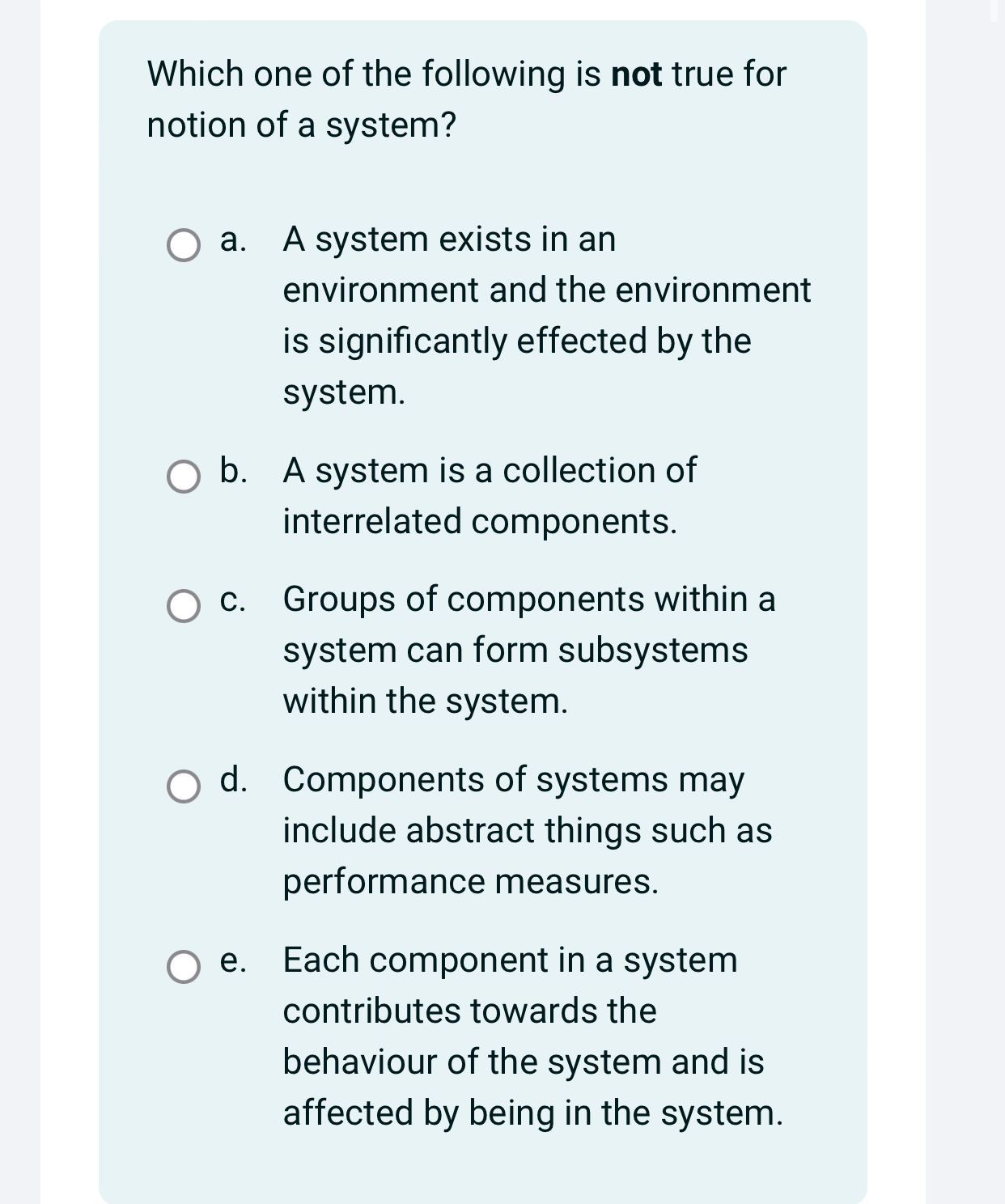This screenshot has height=1204, width=1005.
Task: Click the option d answer text
Action: coord(526,830)
